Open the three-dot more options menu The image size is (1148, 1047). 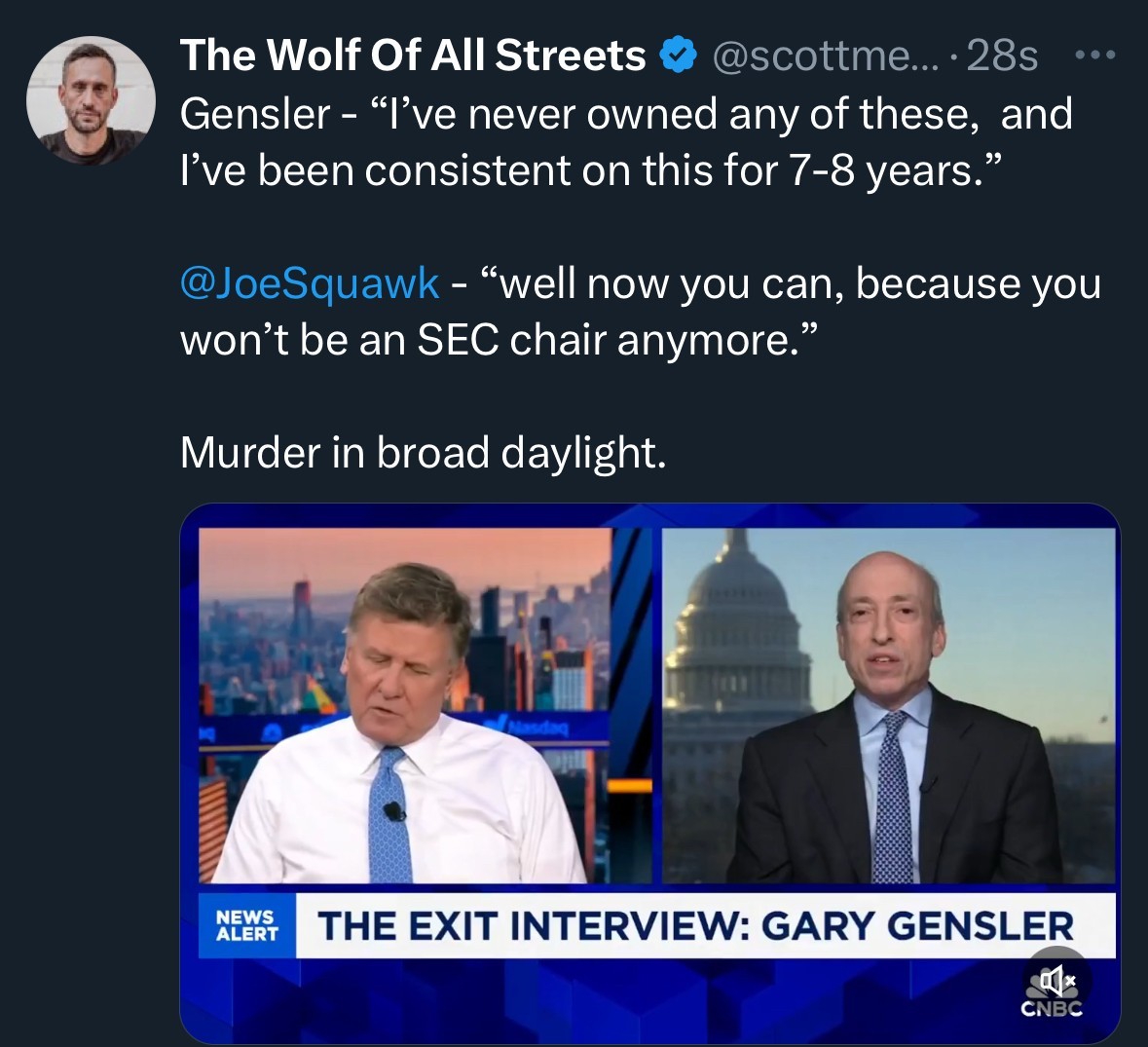1094,56
